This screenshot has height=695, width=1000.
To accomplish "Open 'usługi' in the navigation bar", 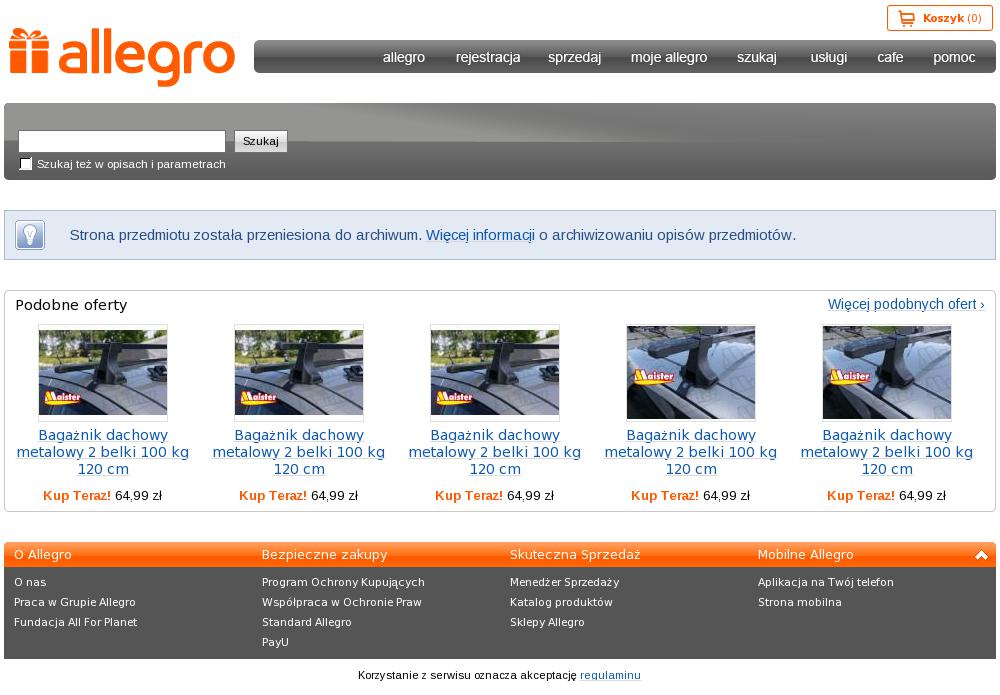I will (x=828, y=57).
